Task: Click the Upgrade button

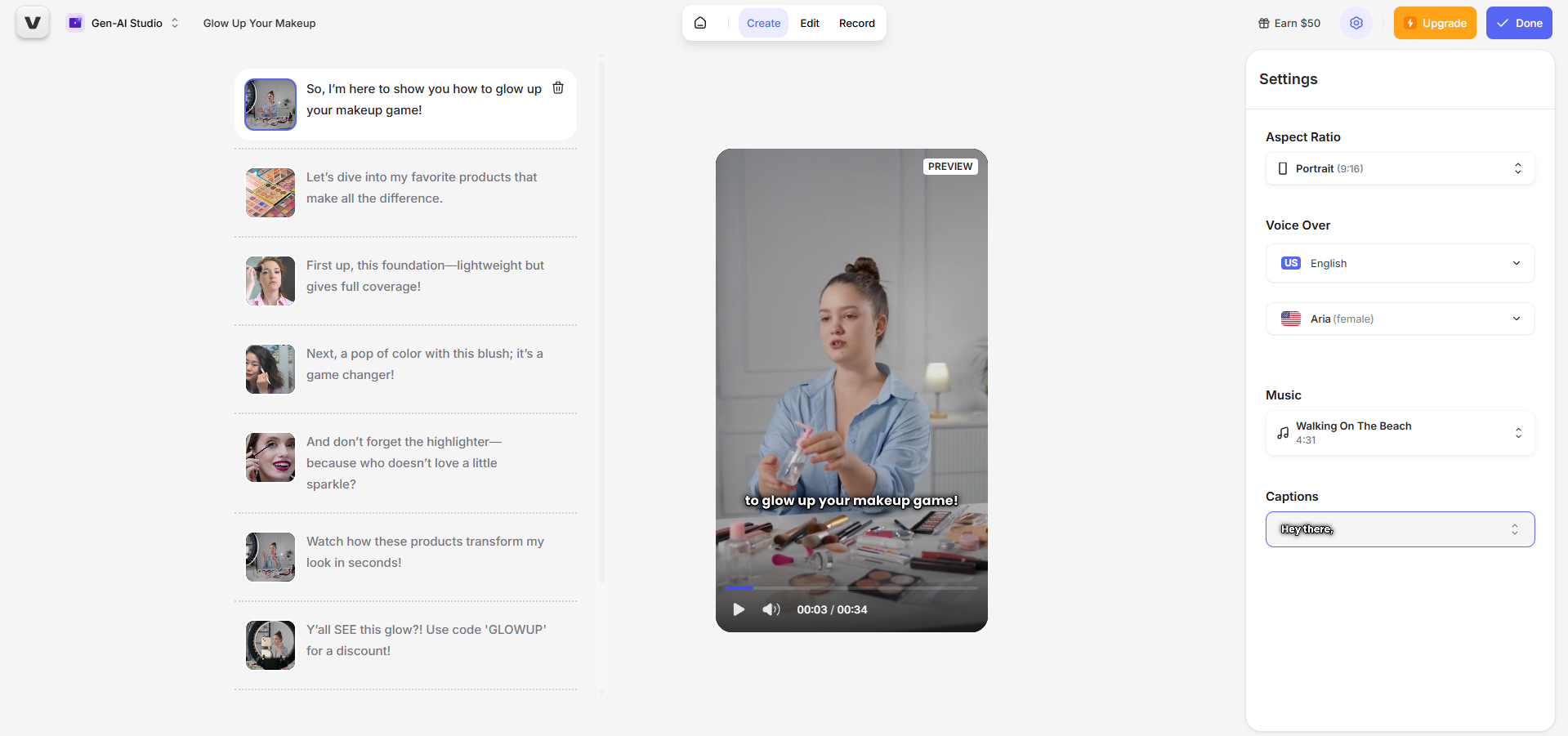Action: [1435, 23]
